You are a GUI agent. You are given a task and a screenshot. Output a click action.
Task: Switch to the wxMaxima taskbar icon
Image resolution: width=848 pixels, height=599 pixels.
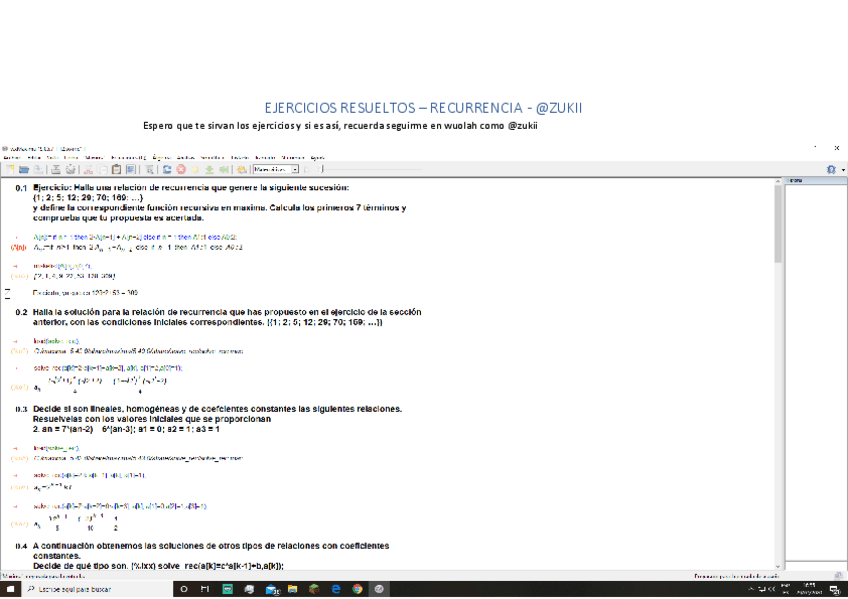[379, 589]
